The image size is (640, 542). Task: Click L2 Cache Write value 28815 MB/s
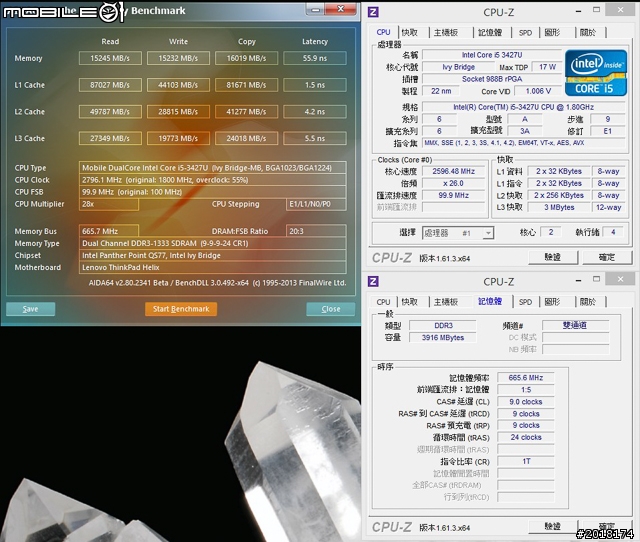pyautogui.click(x=178, y=111)
